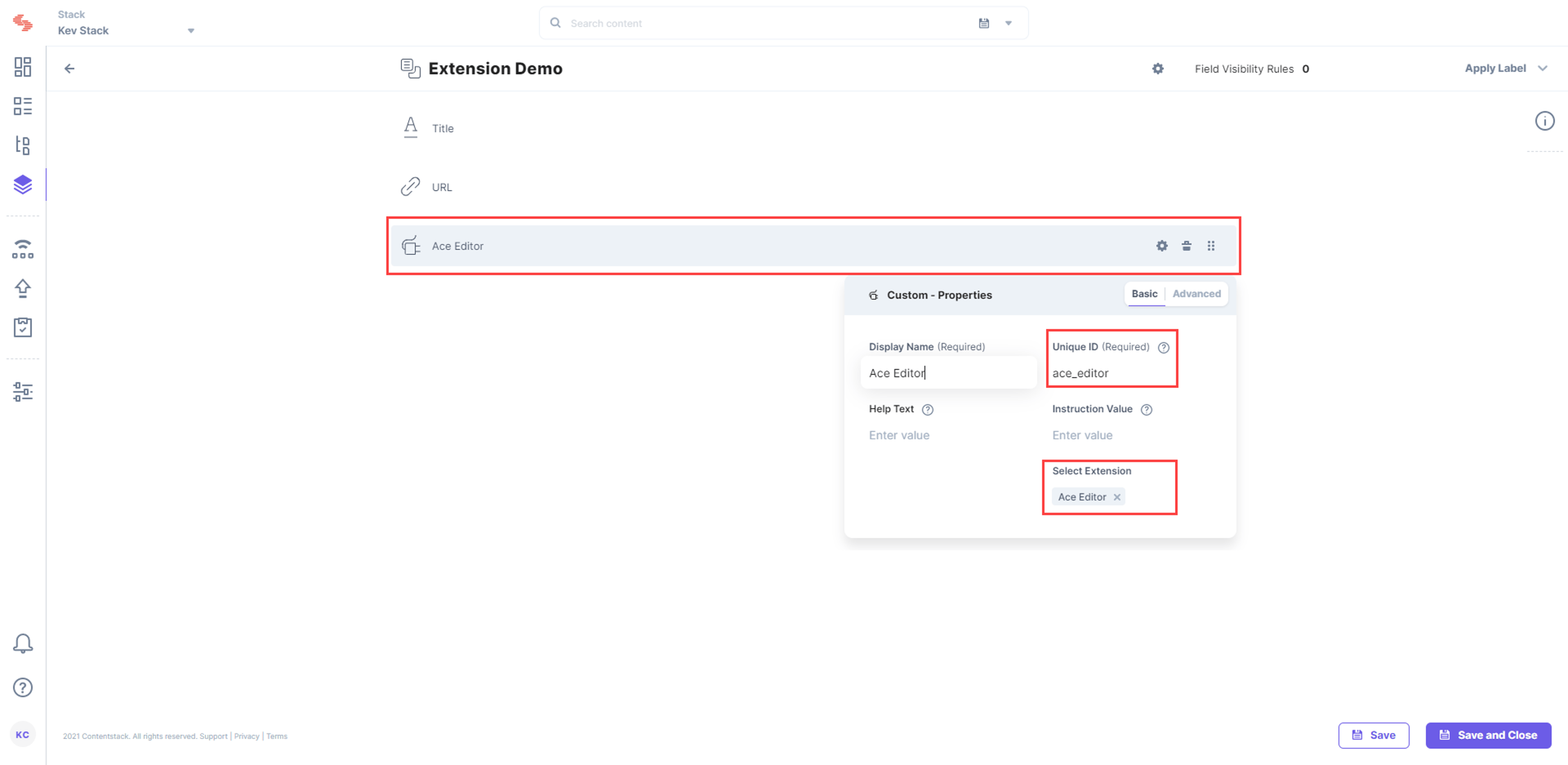Click the Help Text input field
The image size is (1568, 765).
tap(947, 435)
